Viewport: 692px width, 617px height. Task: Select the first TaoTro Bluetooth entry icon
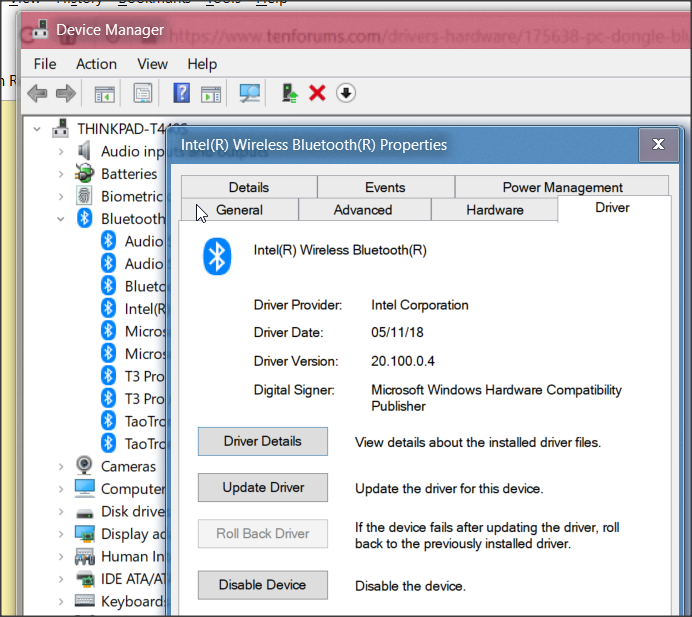(109, 421)
